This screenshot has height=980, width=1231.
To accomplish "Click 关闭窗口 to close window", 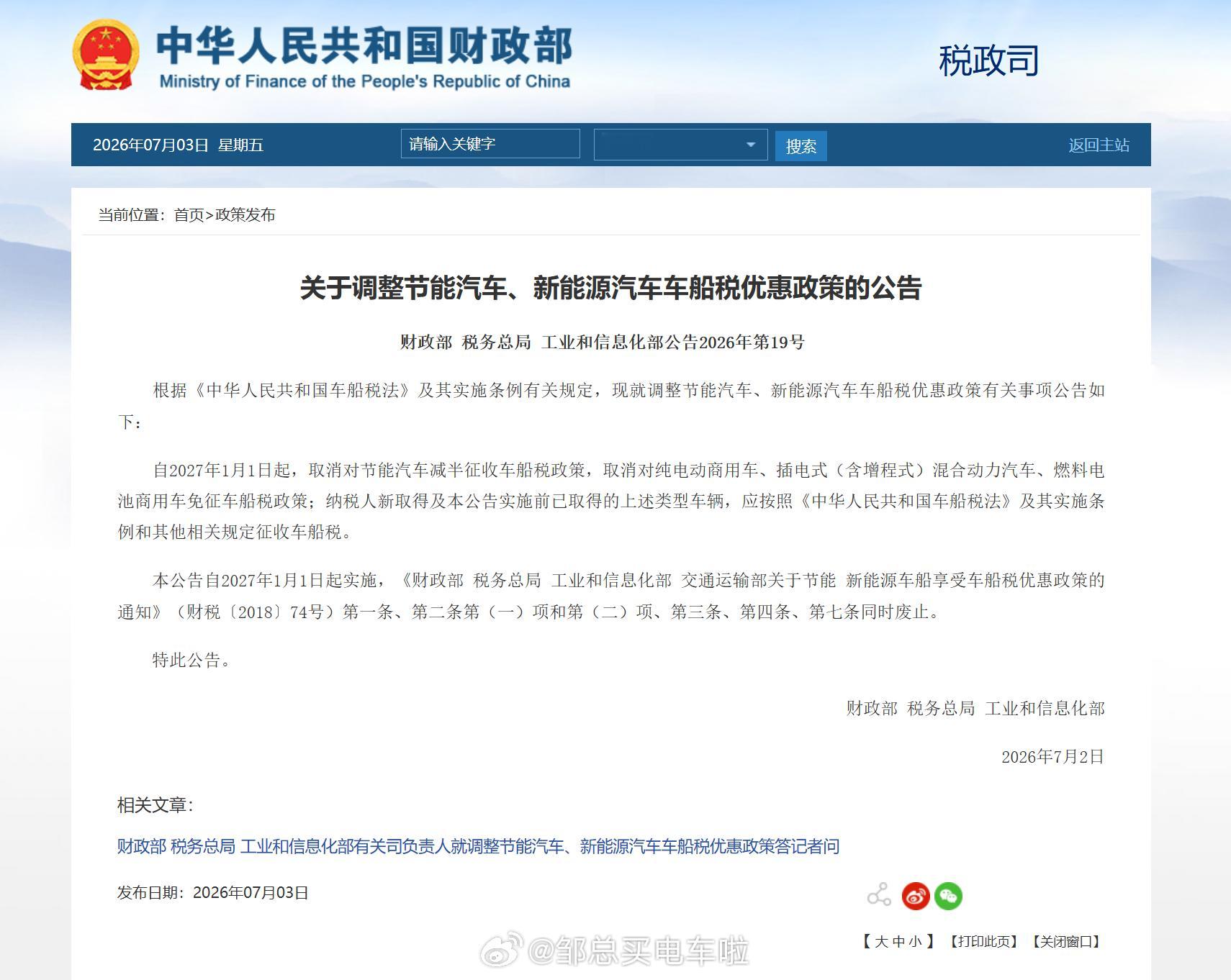I will click(x=1066, y=941).
